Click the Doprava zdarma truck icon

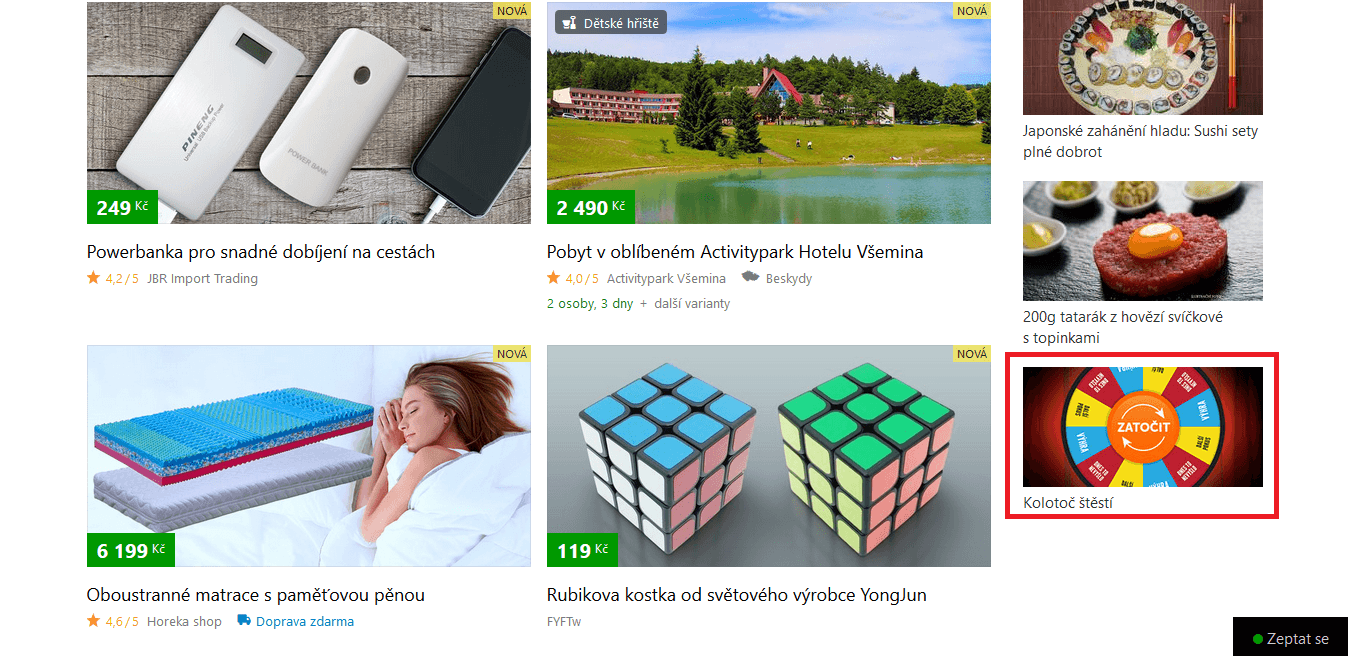(x=244, y=621)
